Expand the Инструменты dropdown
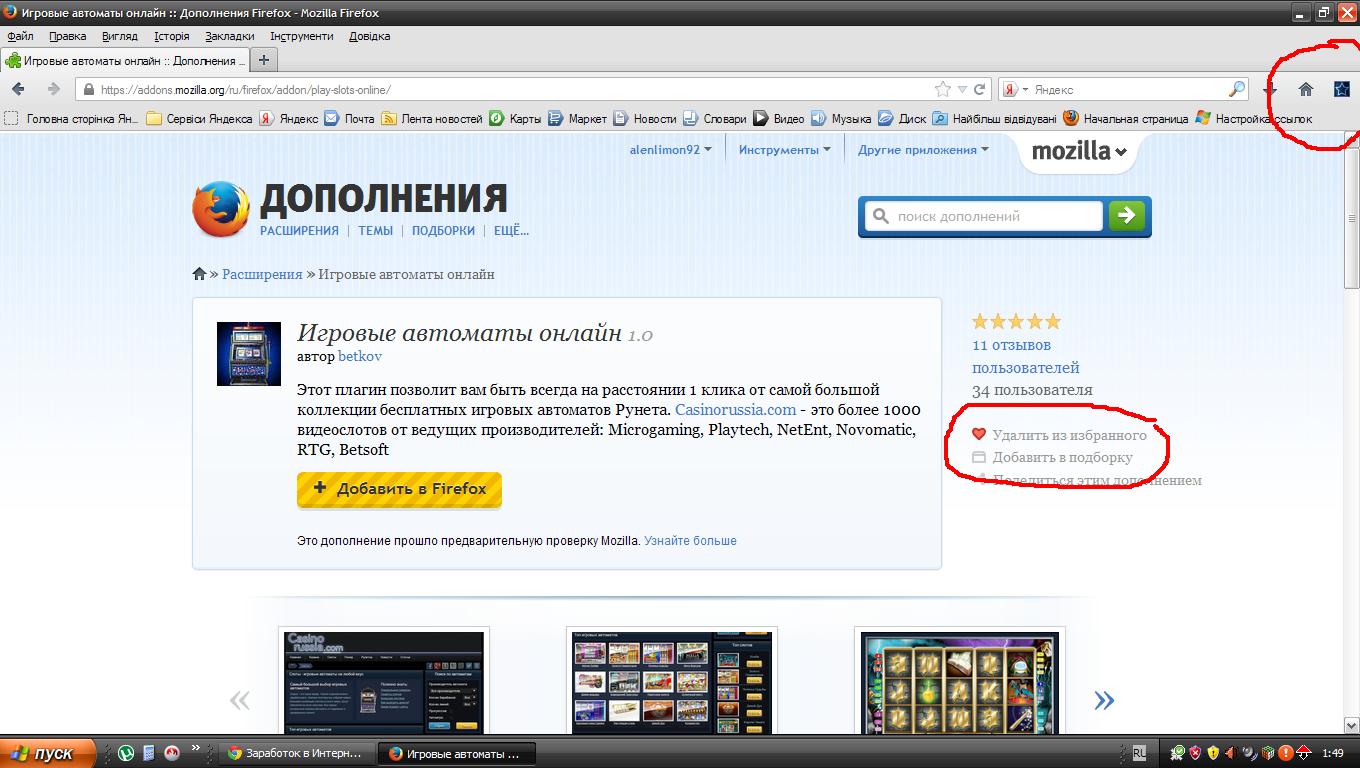Viewport: 1360px width, 768px height. [785, 150]
